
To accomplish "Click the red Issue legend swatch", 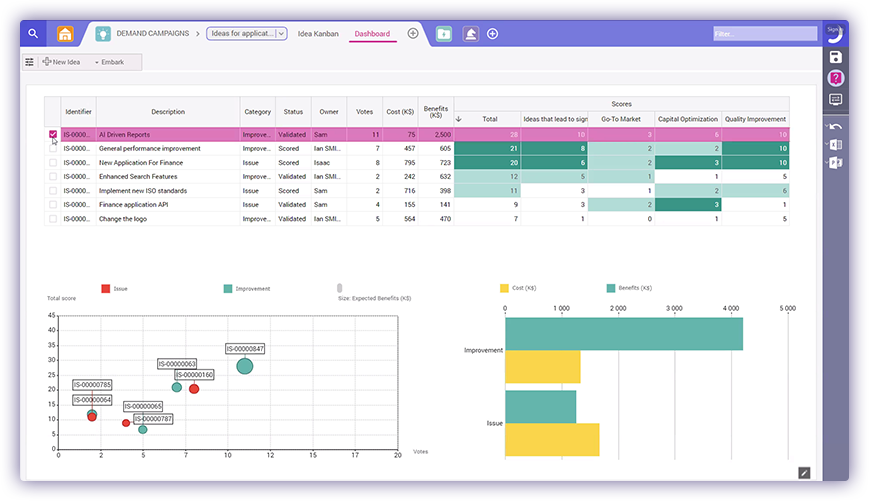I will click(105, 288).
